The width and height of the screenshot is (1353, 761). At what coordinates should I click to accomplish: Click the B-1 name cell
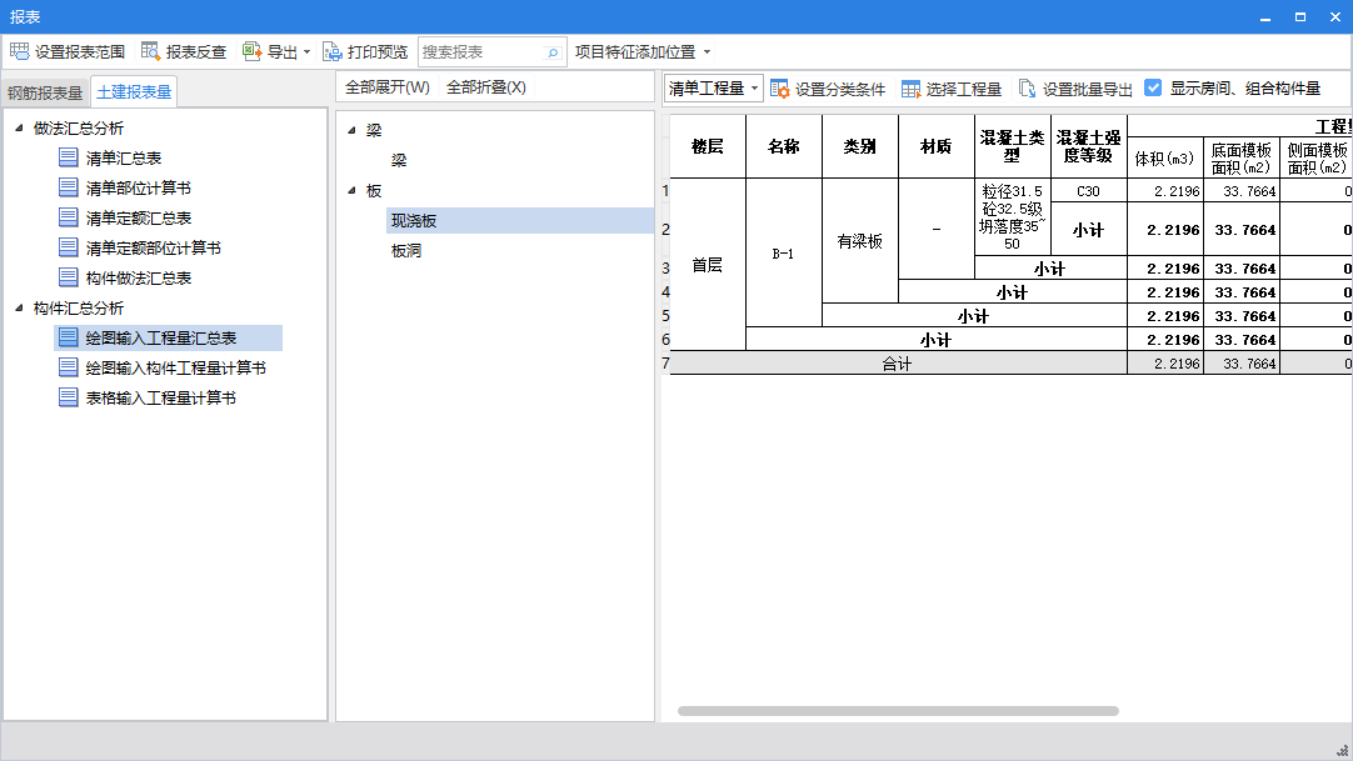pos(784,253)
